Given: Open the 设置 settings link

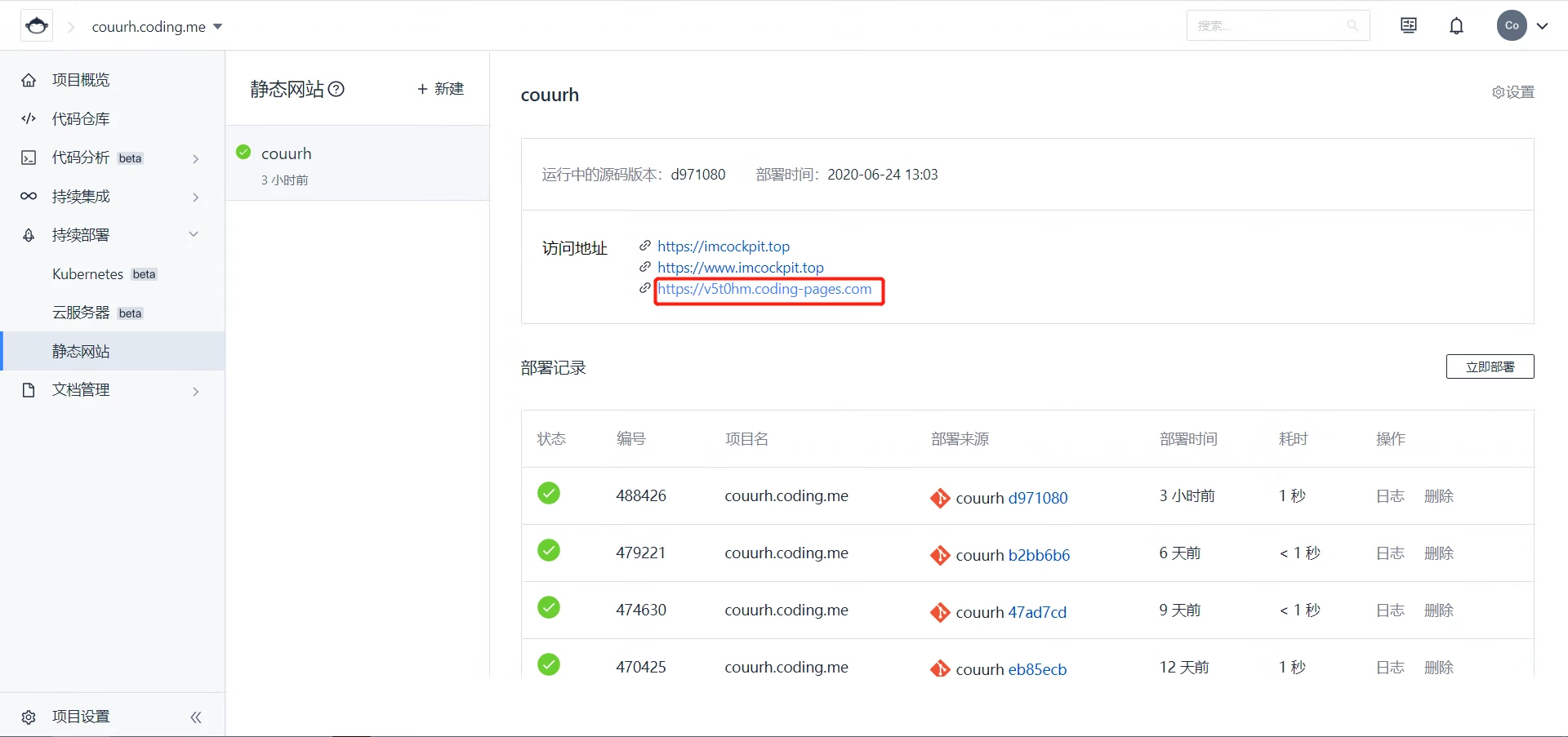Looking at the screenshot, I should 1513,92.
